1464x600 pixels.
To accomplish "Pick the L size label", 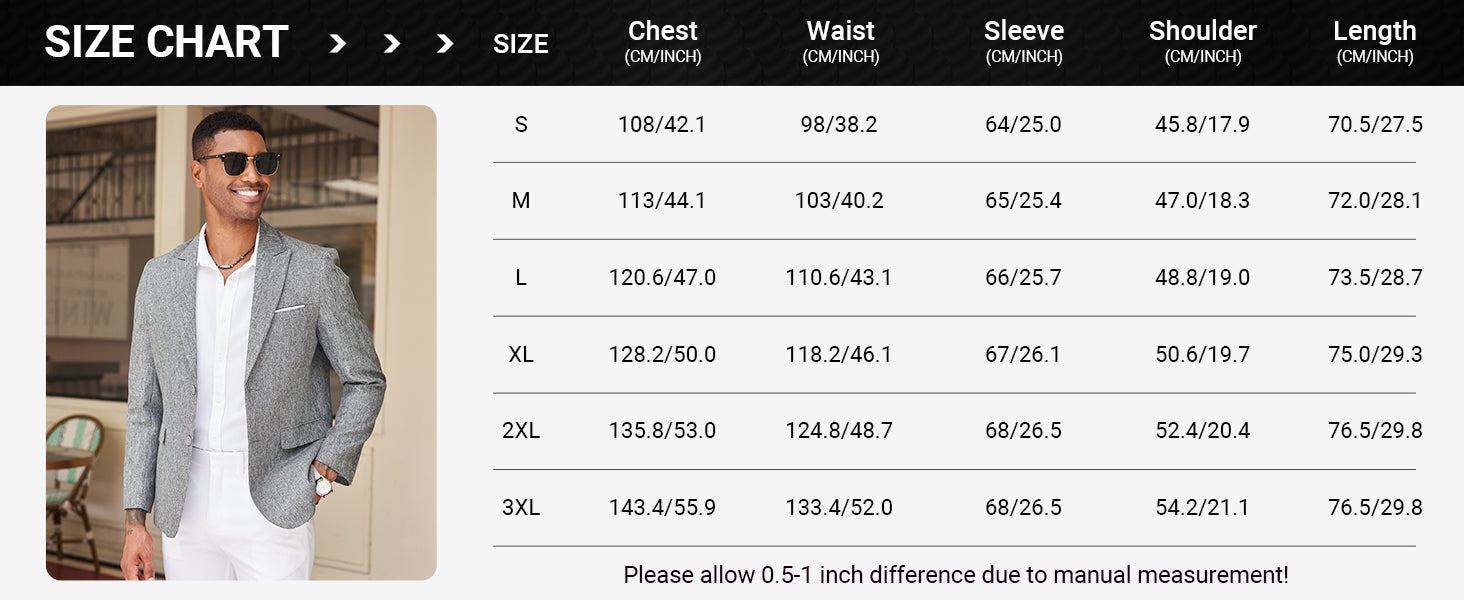I will coord(521,278).
